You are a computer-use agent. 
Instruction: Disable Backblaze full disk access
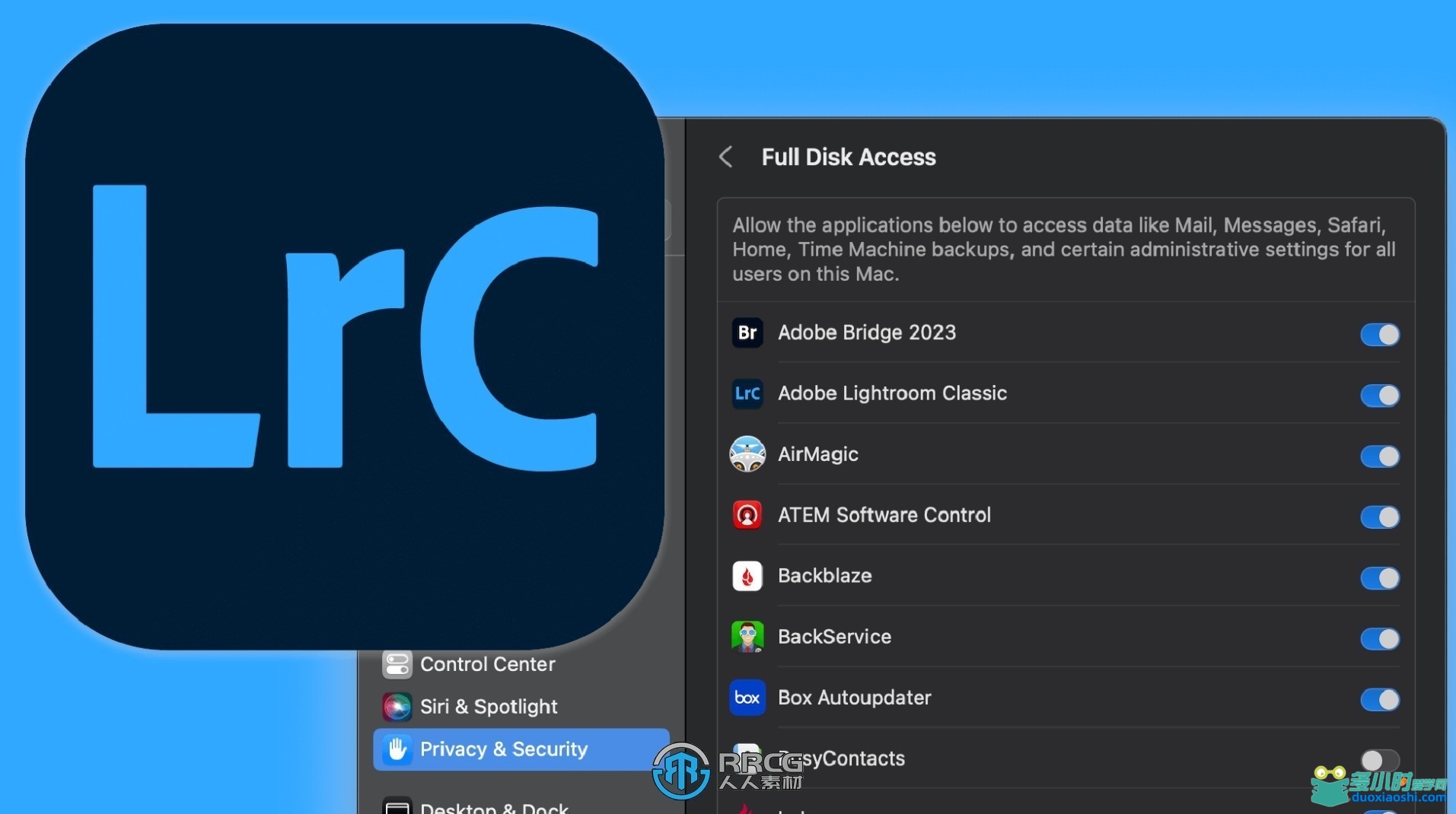tap(1379, 577)
